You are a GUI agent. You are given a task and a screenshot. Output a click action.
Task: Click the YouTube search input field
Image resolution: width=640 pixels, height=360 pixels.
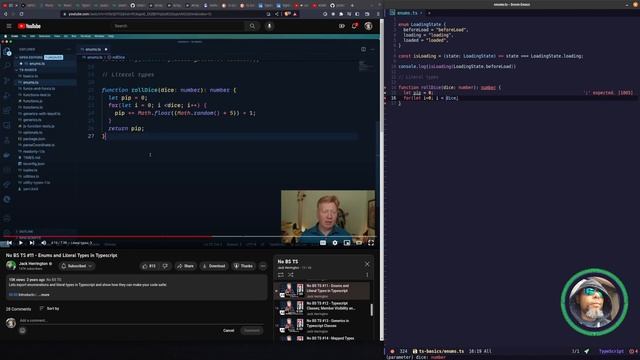(x=178, y=26)
